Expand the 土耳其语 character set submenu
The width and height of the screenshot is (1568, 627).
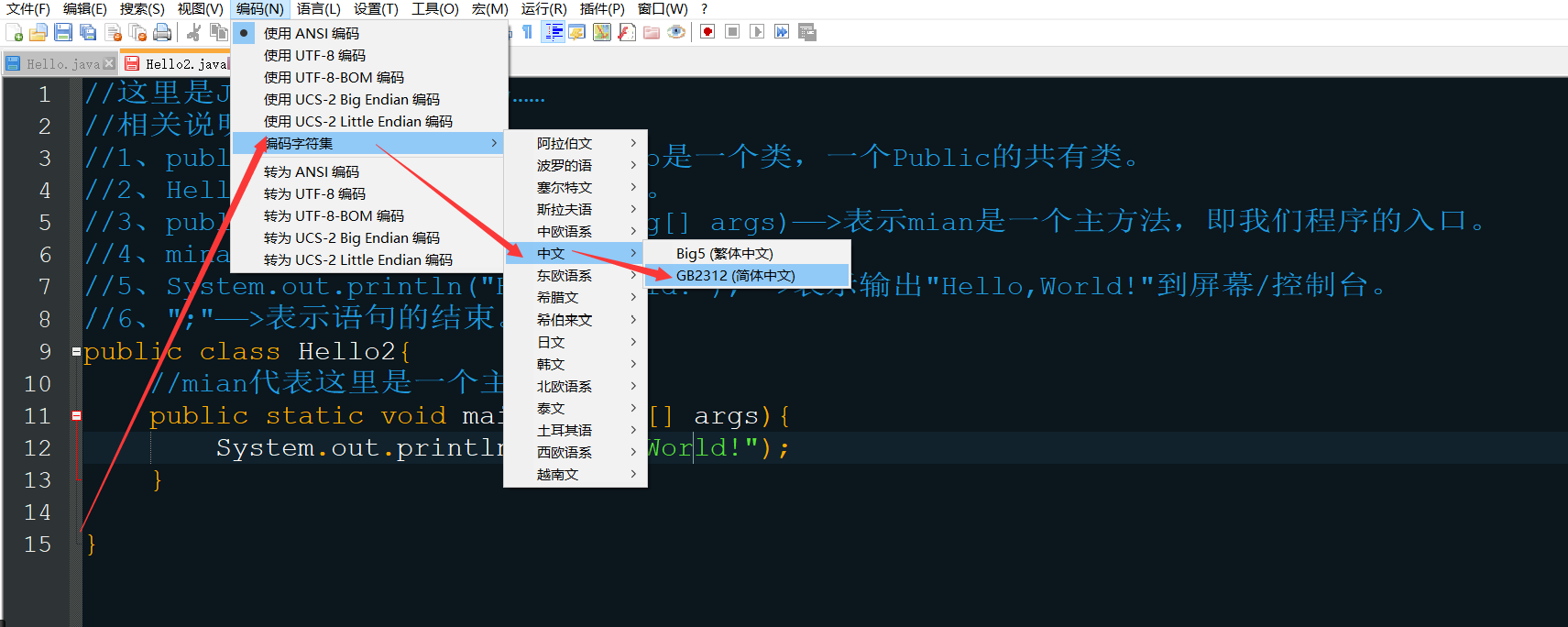(x=576, y=430)
